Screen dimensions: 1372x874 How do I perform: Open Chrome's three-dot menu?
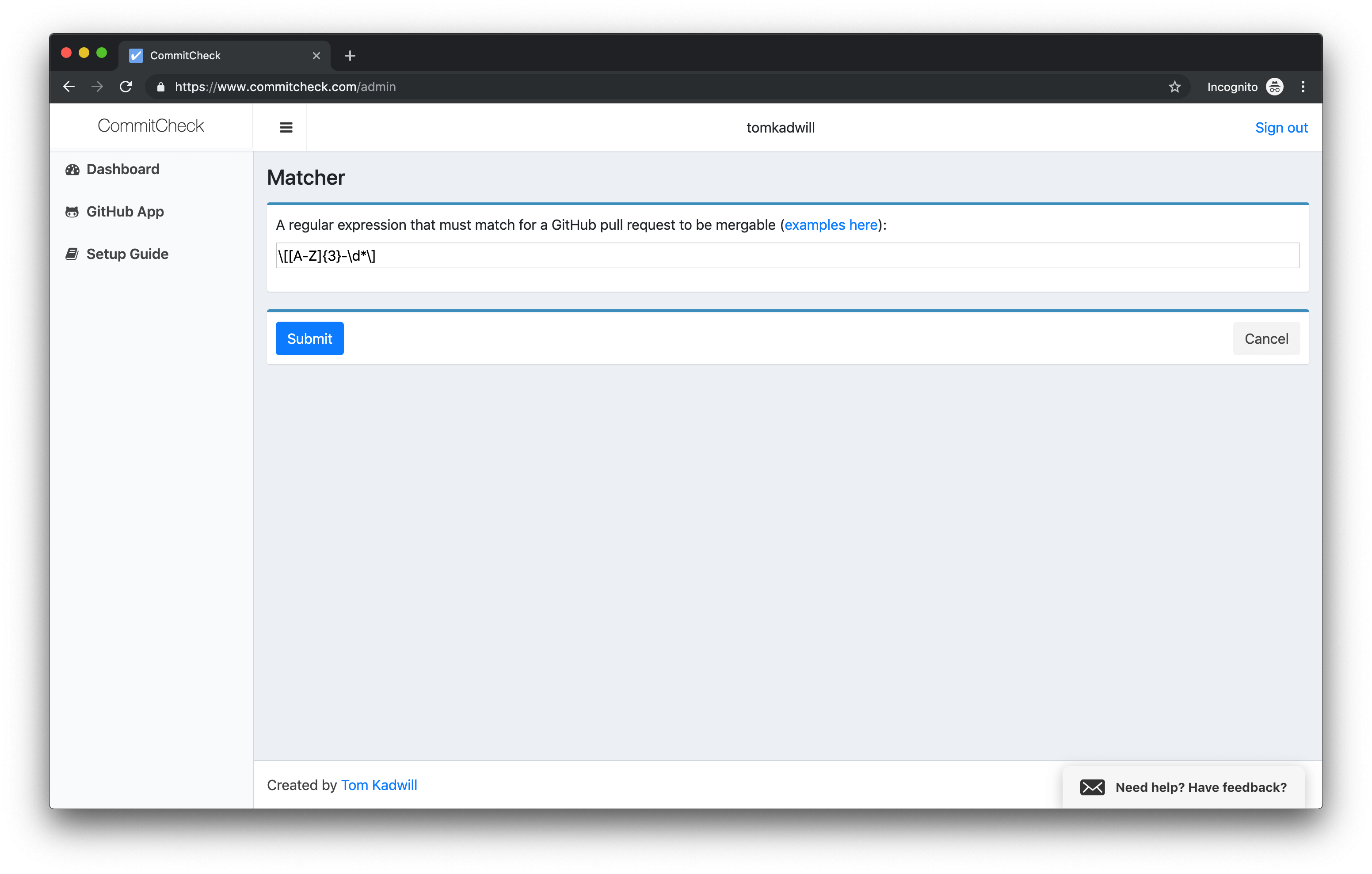coord(1303,87)
